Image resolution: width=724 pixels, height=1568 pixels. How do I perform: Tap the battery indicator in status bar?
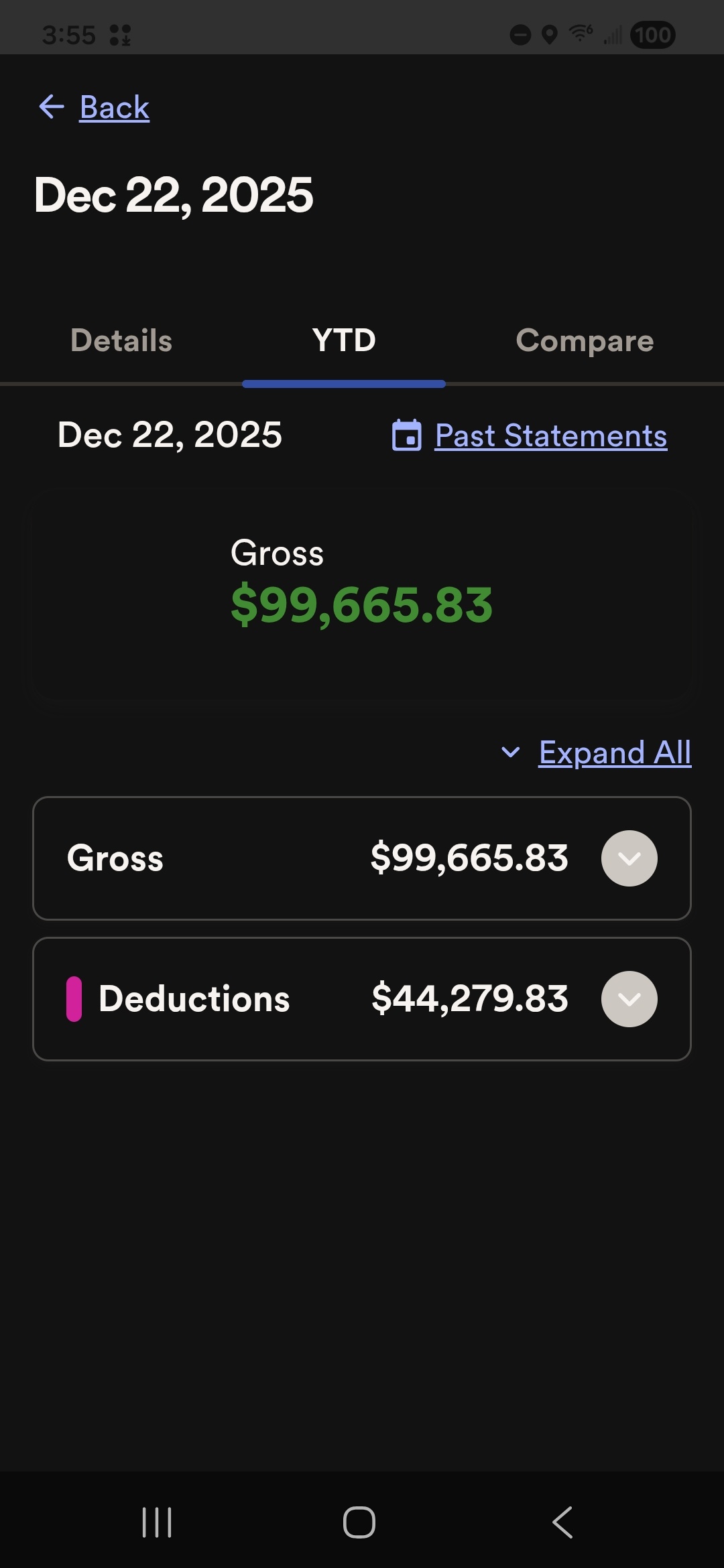pyautogui.click(x=652, y=35)
